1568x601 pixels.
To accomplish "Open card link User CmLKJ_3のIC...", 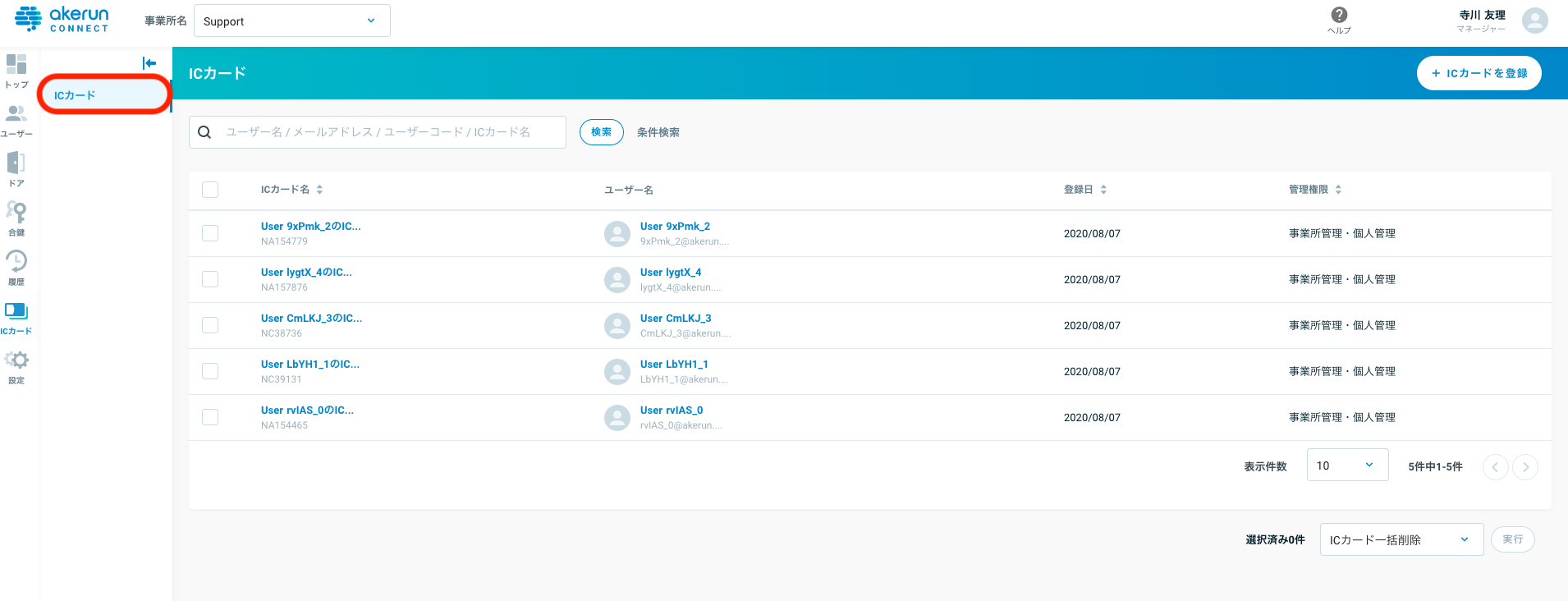I will pyautogui.click(x=311, y=319).
